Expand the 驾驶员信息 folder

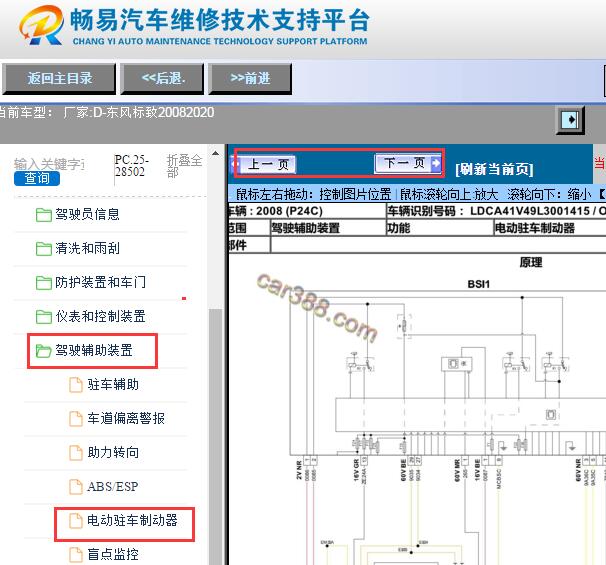87,214
